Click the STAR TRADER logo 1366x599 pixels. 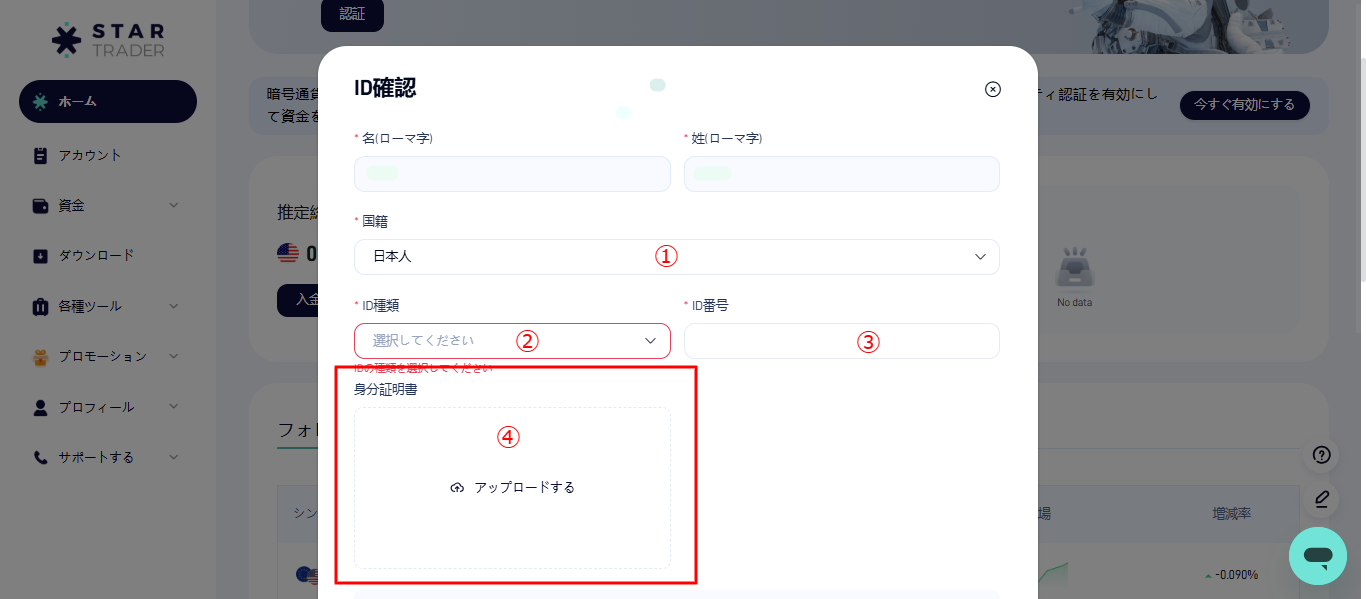pyautogui.click(x=107, y=39)
